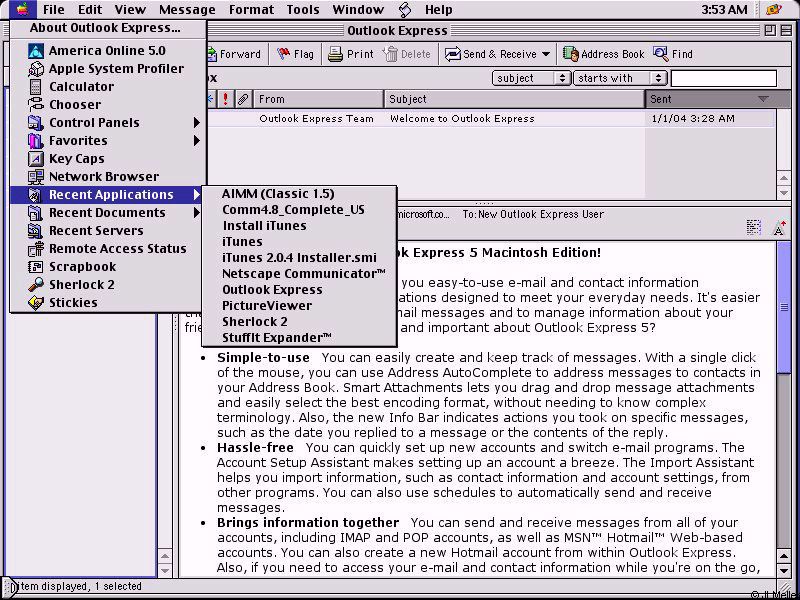This screenshot has height=600, width=800.
Task: Click the filter search text field
Action: click(723, 78)
